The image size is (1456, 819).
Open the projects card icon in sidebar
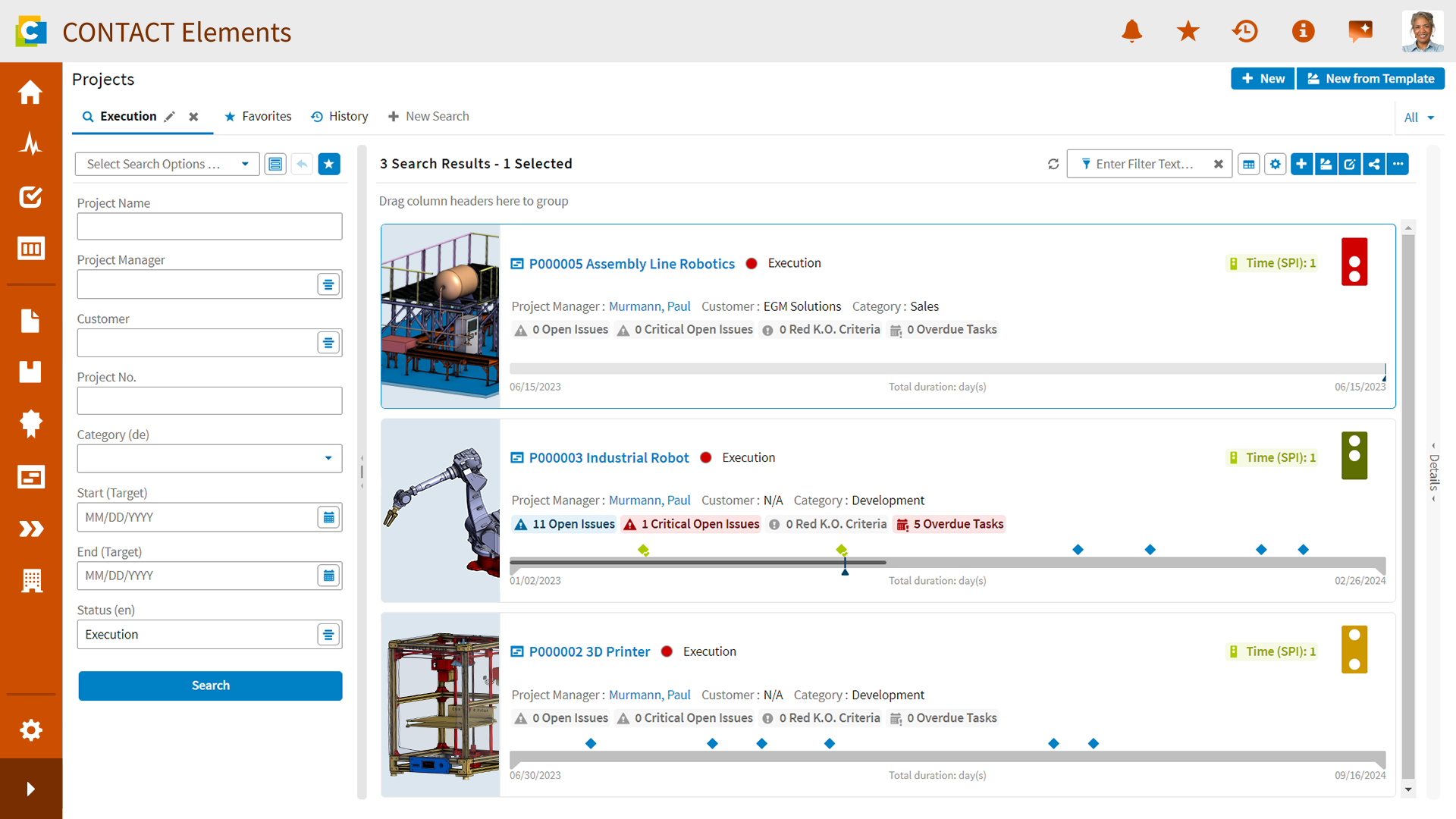[30, 477]
